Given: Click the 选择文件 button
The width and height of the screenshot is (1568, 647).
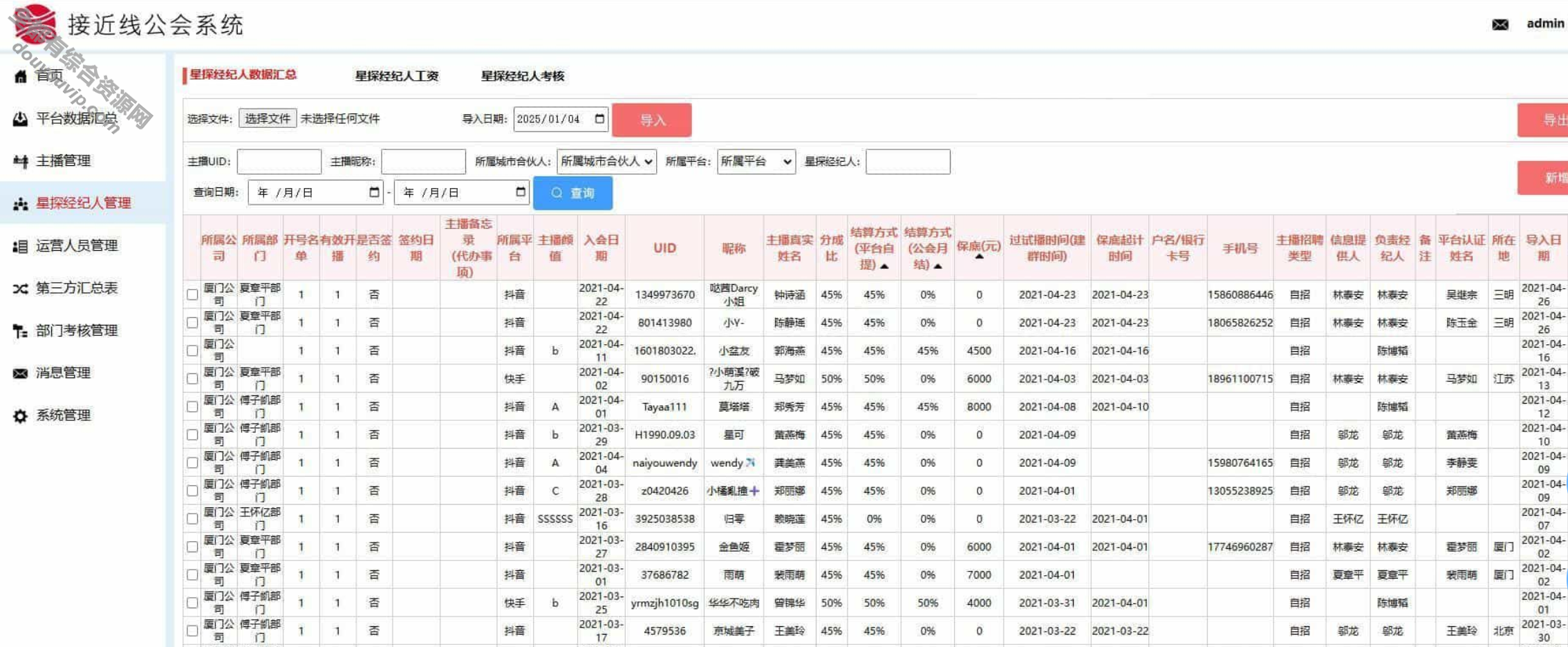Looking at the screenshot, I should point(268,119).
